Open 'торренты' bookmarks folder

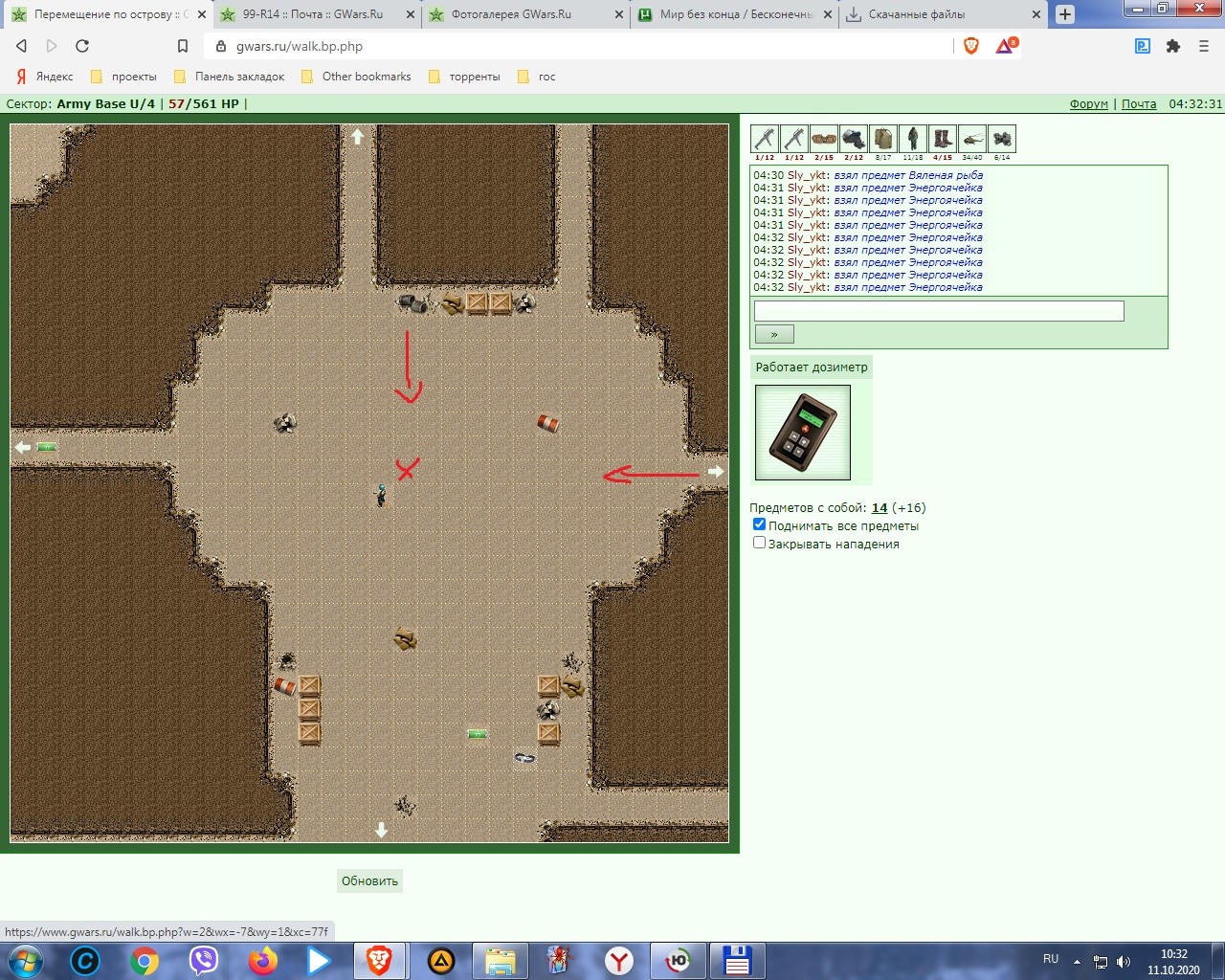(x=464, y=77)
